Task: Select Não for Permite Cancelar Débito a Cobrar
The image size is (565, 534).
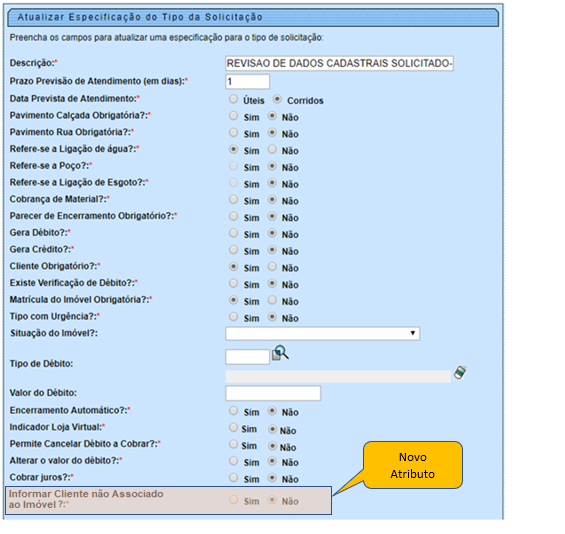Action: 273,446
